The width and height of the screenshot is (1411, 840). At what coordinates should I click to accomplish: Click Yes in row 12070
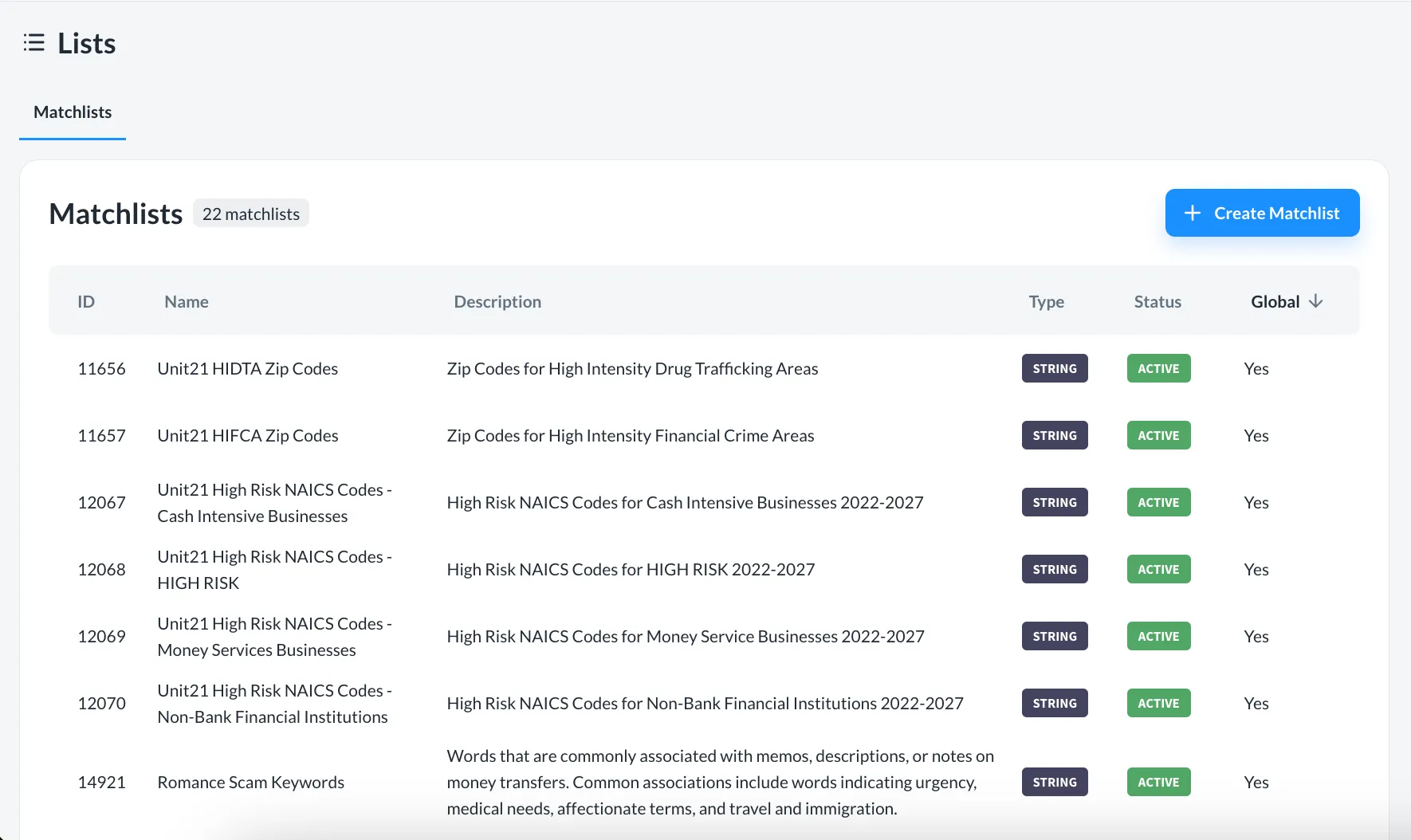click(1256, 704)
